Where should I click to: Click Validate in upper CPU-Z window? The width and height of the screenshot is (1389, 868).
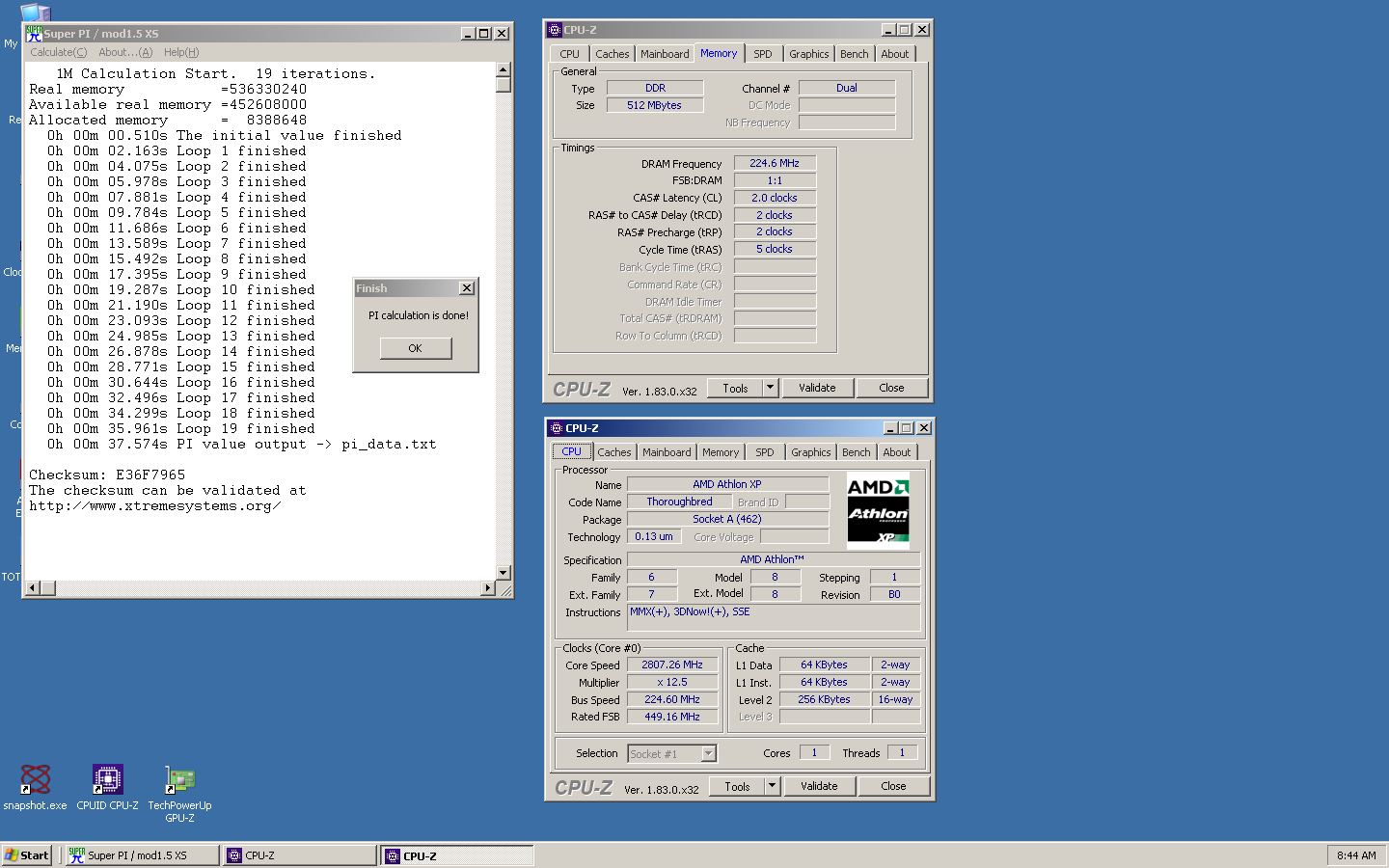point(817,388)
